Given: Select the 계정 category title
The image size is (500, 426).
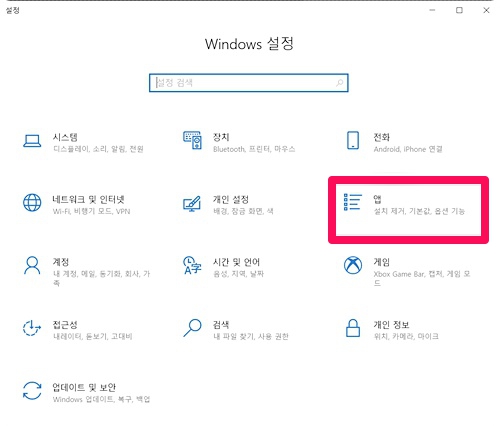Looking at the screenshot, I should tap(61, 262).
